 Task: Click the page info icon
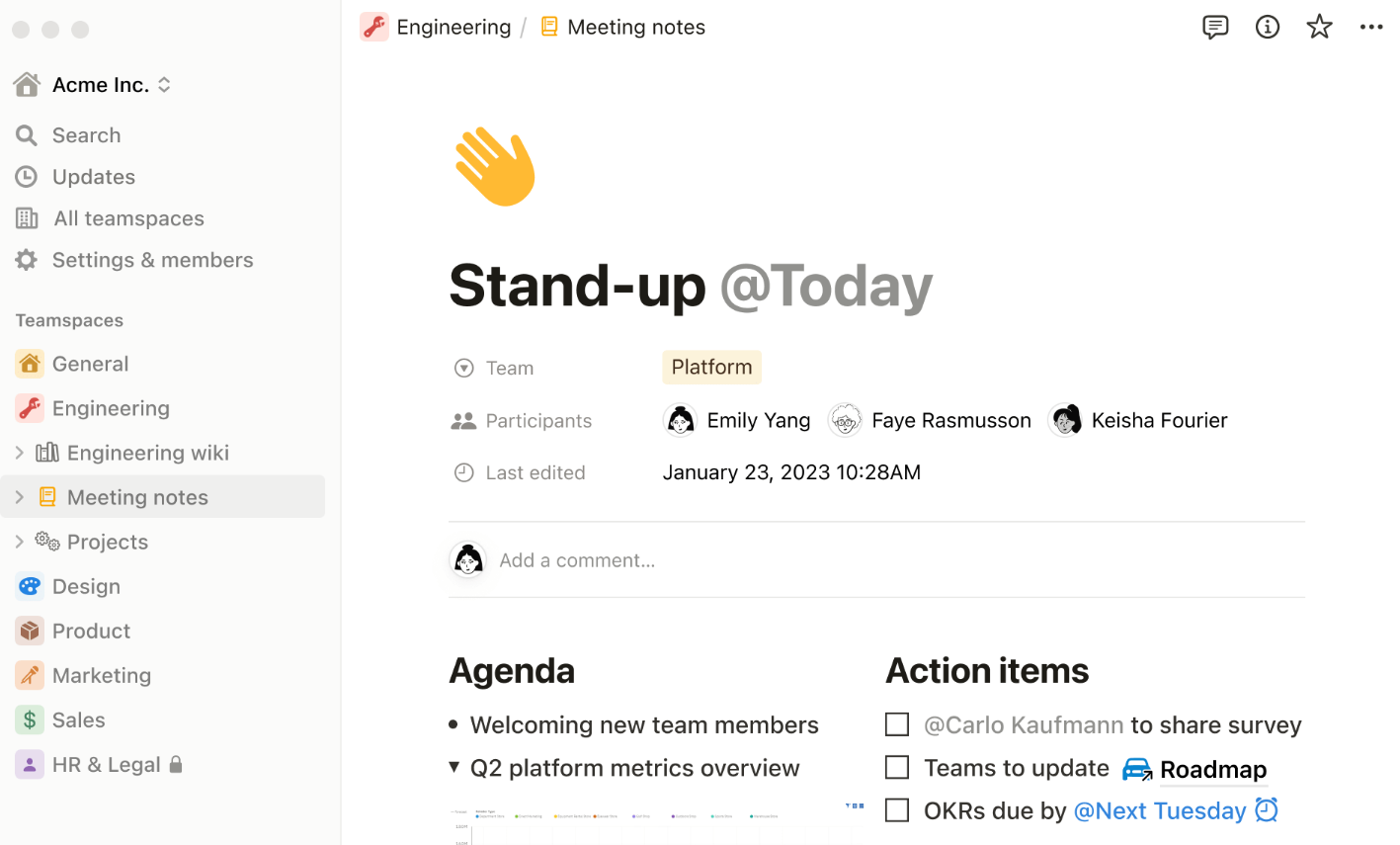(x=1268, y=28)
